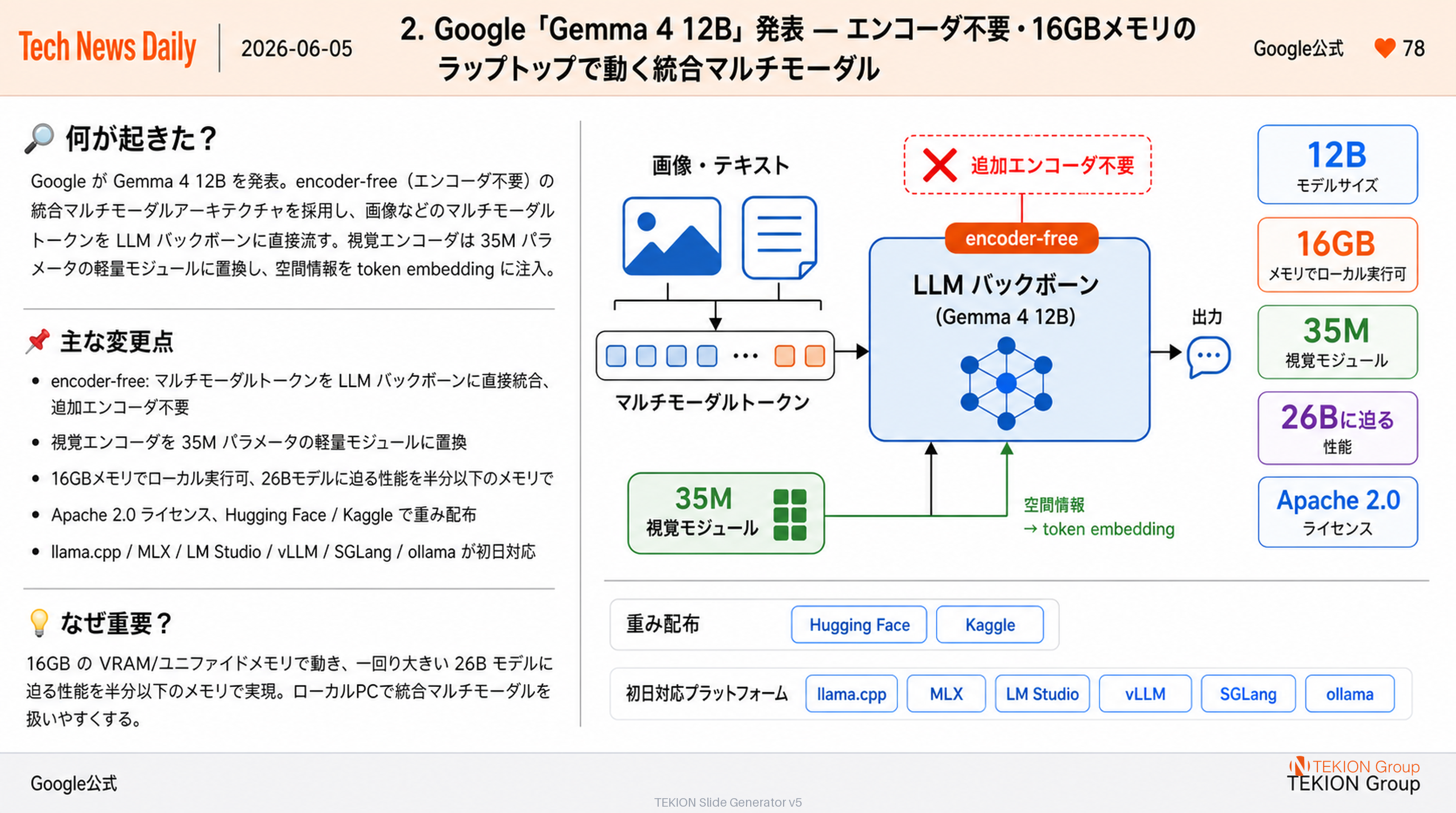The width and height of the screenshot is (1456, 813).
Task: Click the bullet about 16GBメモリでローカル実行可
Action: (x=302, y=479)
